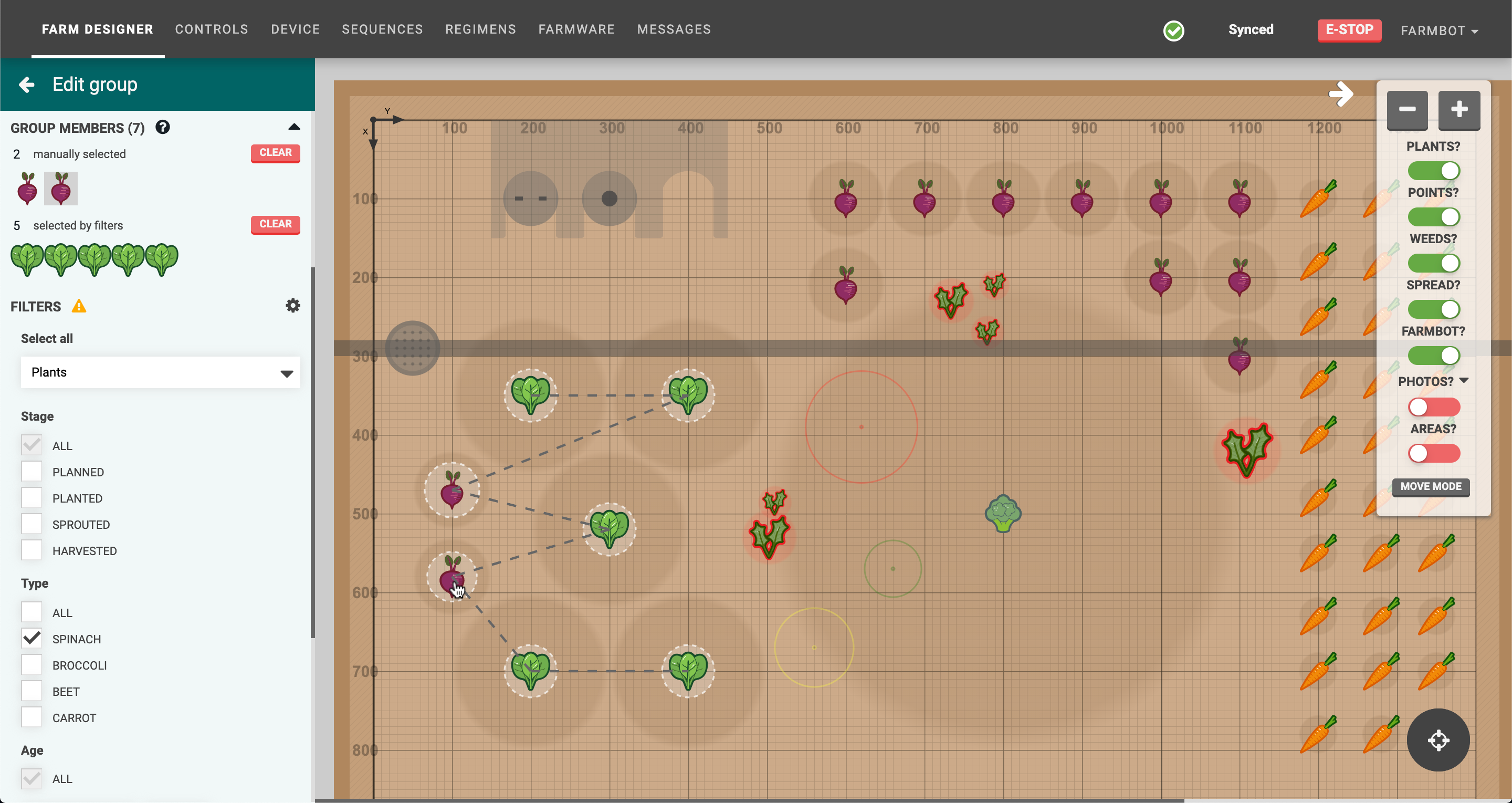Enable the PLANTED stage checkbox

coord(31,498)
